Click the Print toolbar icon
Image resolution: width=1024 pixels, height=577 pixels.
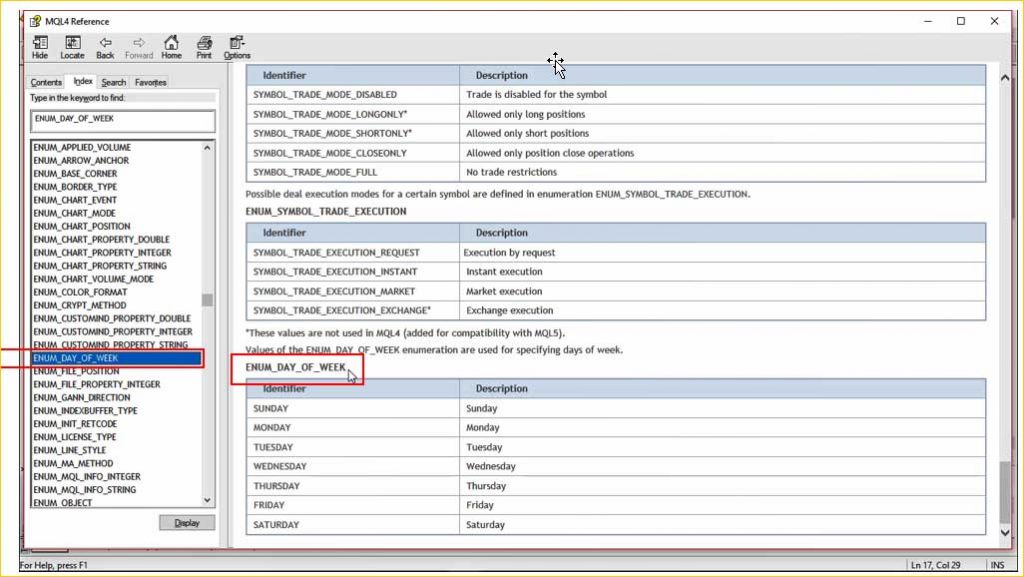(x=204, y=48)
